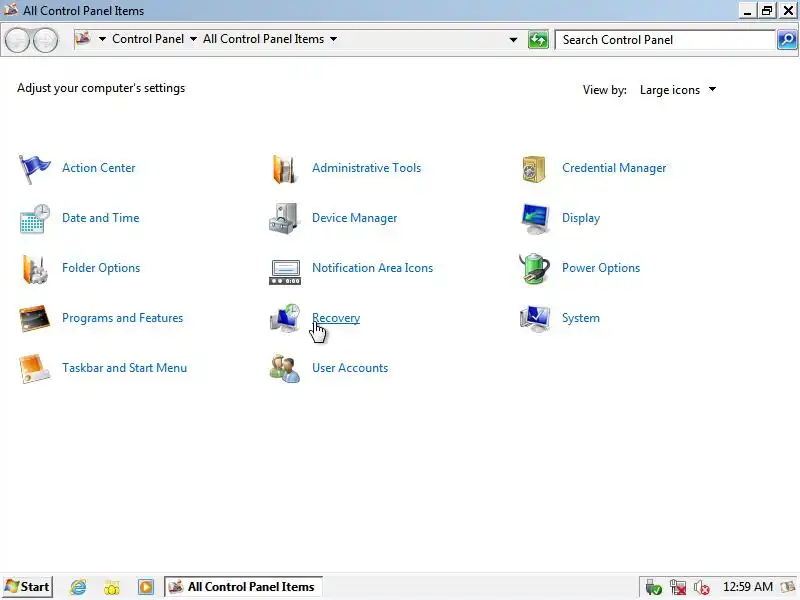Click the Date and Time calendar icon
The height and width of the screenshot is (600, 800).
click(x=34, y=219)
